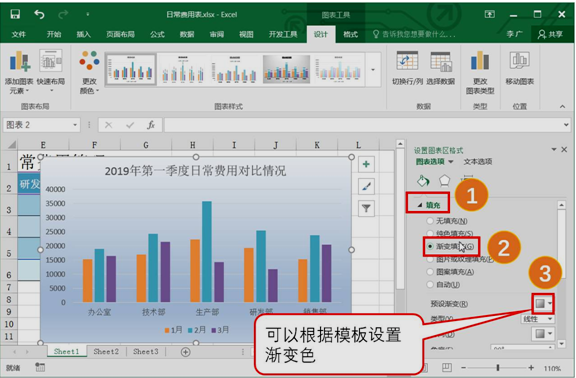576x378 pixels.
Task: Switch to 文本选项 in the pane
Action: (x=478, y=162)
